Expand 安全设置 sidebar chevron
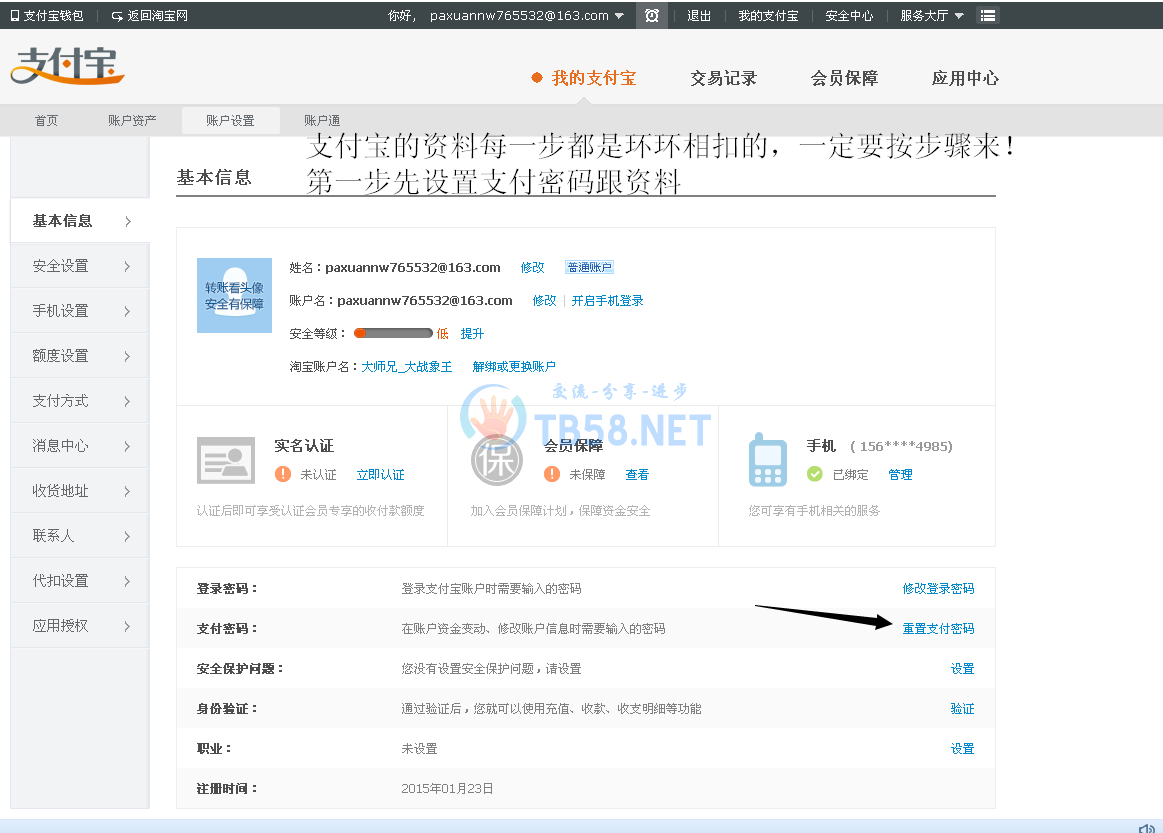1163x833 pixels. pos(128,266)
